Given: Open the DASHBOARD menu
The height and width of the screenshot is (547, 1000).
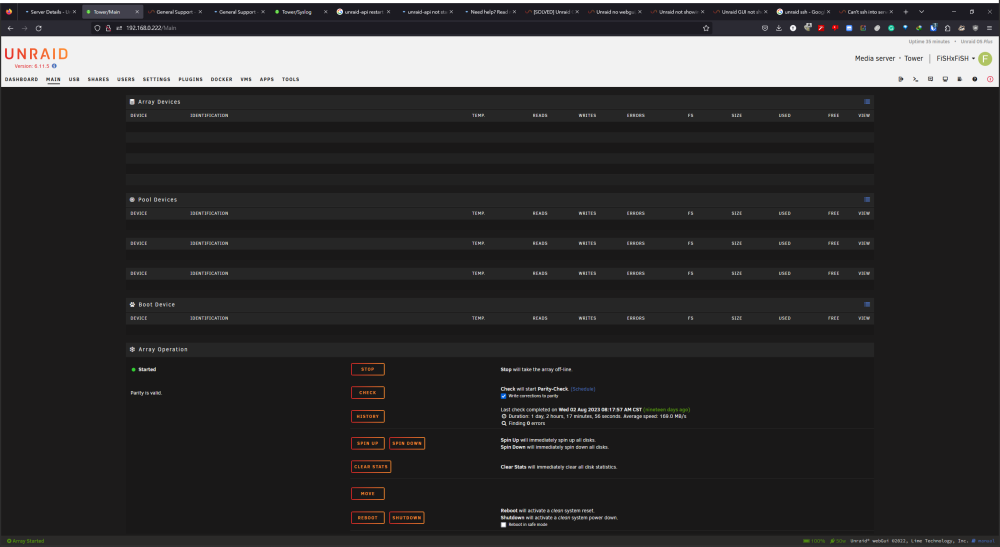Looking at the screenshot, I should pos(22,80).
